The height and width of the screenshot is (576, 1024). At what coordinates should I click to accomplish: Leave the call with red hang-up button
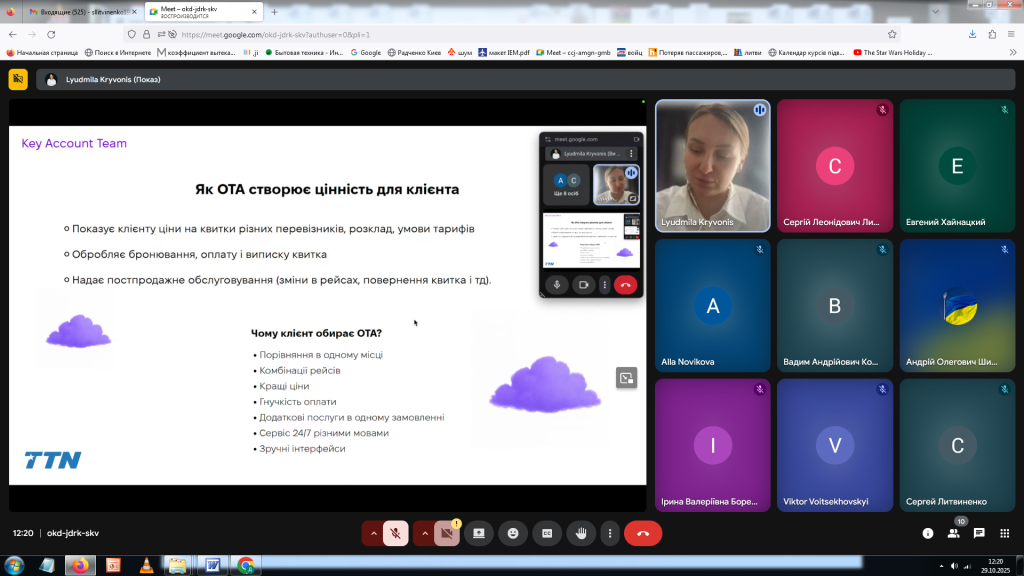coord(643,534)
